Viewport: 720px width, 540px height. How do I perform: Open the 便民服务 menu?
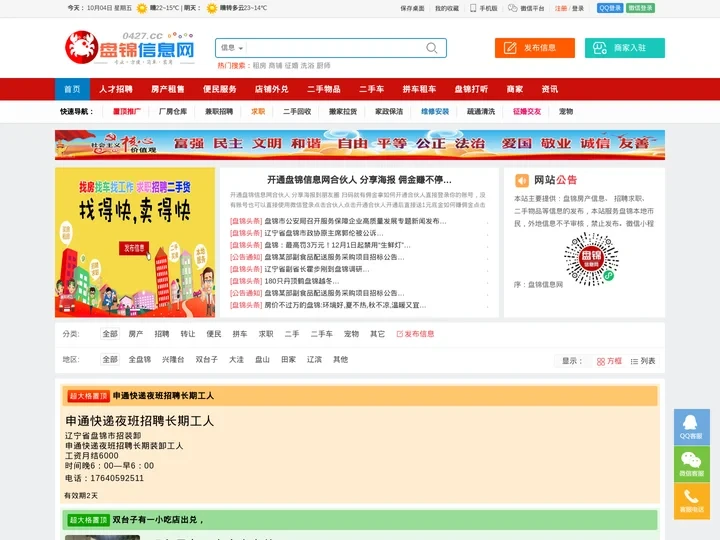pyautogui.click(x=219, y=89)
